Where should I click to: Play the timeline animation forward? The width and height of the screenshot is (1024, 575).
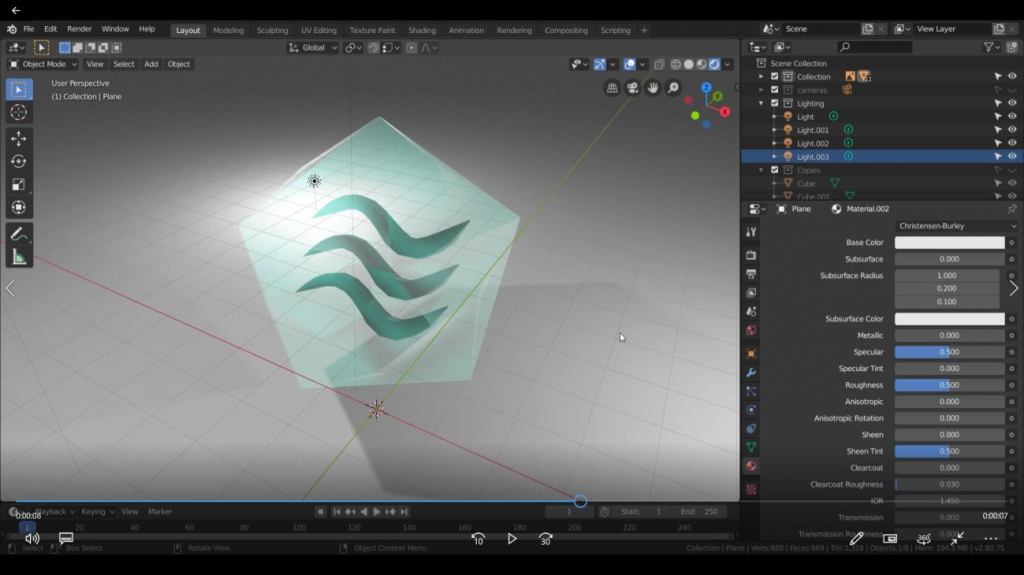coord(377,512)
